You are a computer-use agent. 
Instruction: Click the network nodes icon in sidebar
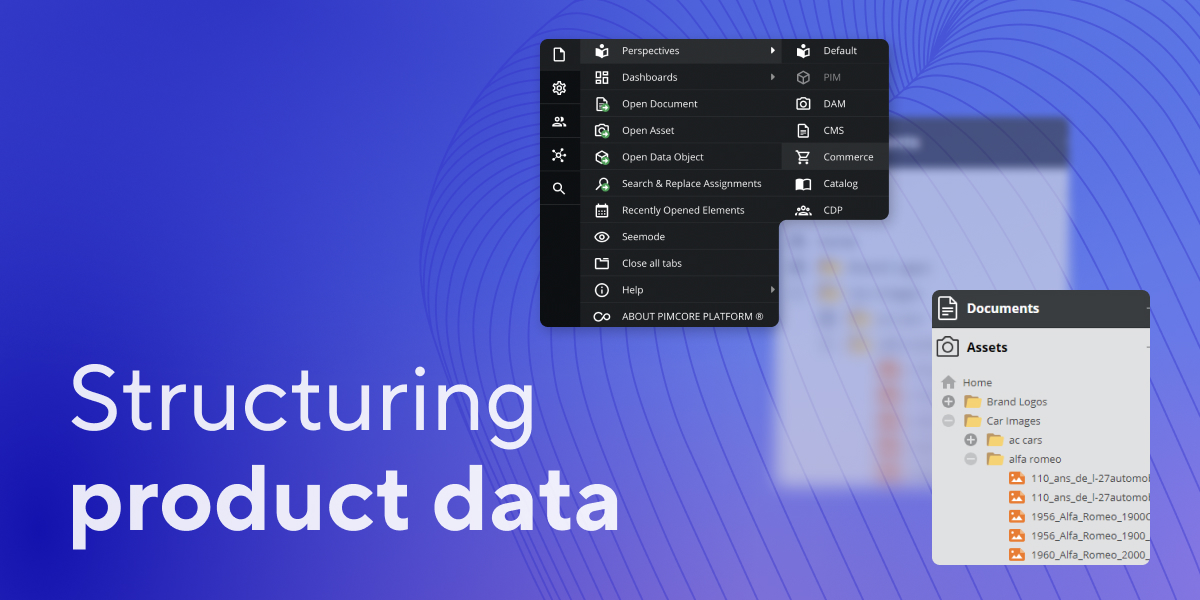click(x=559, y=155)
